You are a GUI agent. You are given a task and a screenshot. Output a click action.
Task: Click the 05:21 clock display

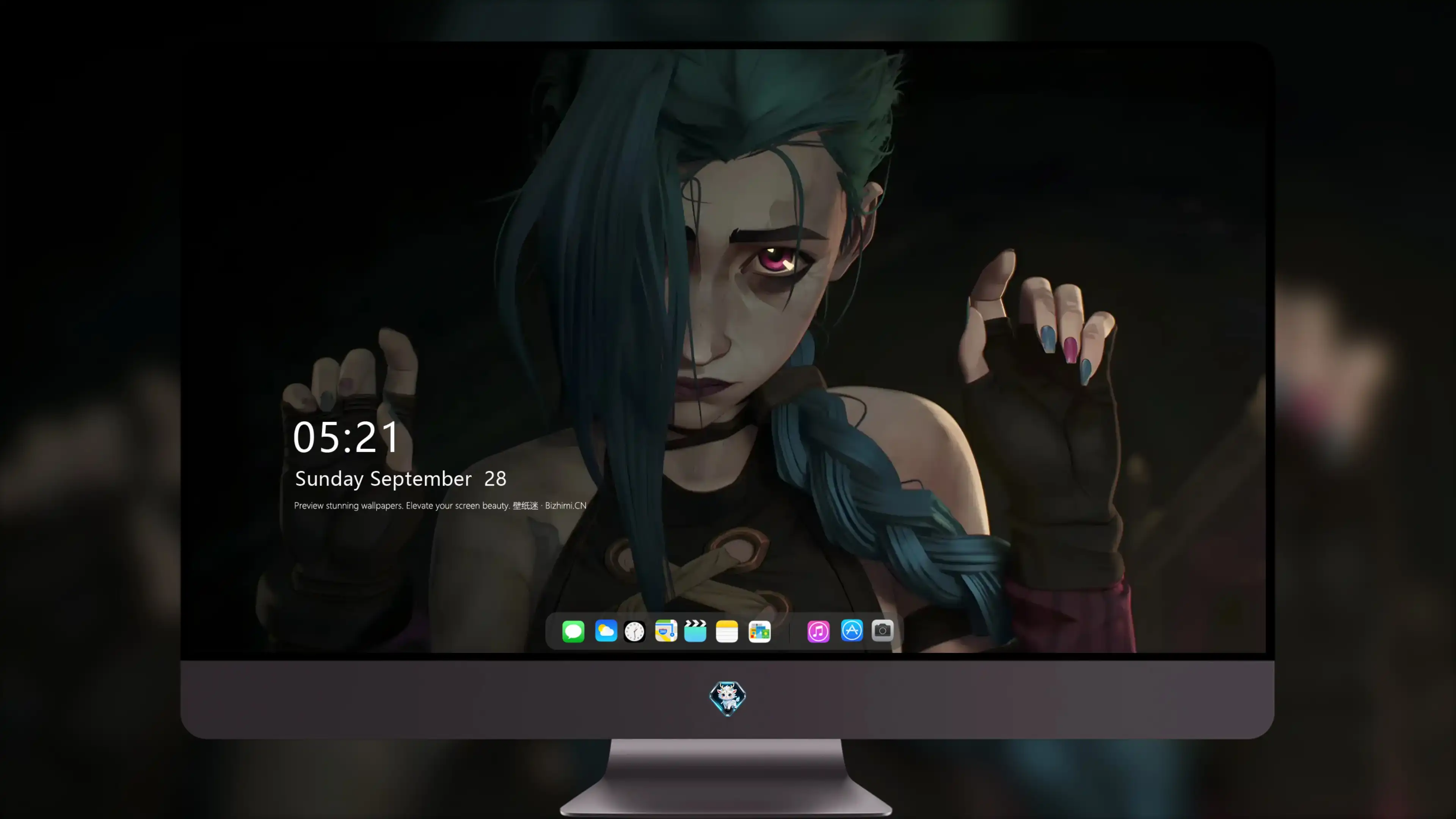(x=346, y=438)
